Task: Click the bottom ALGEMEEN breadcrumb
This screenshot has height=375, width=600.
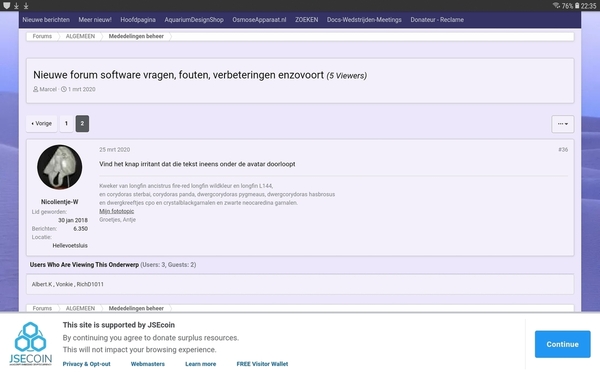Action: (80, 308)
